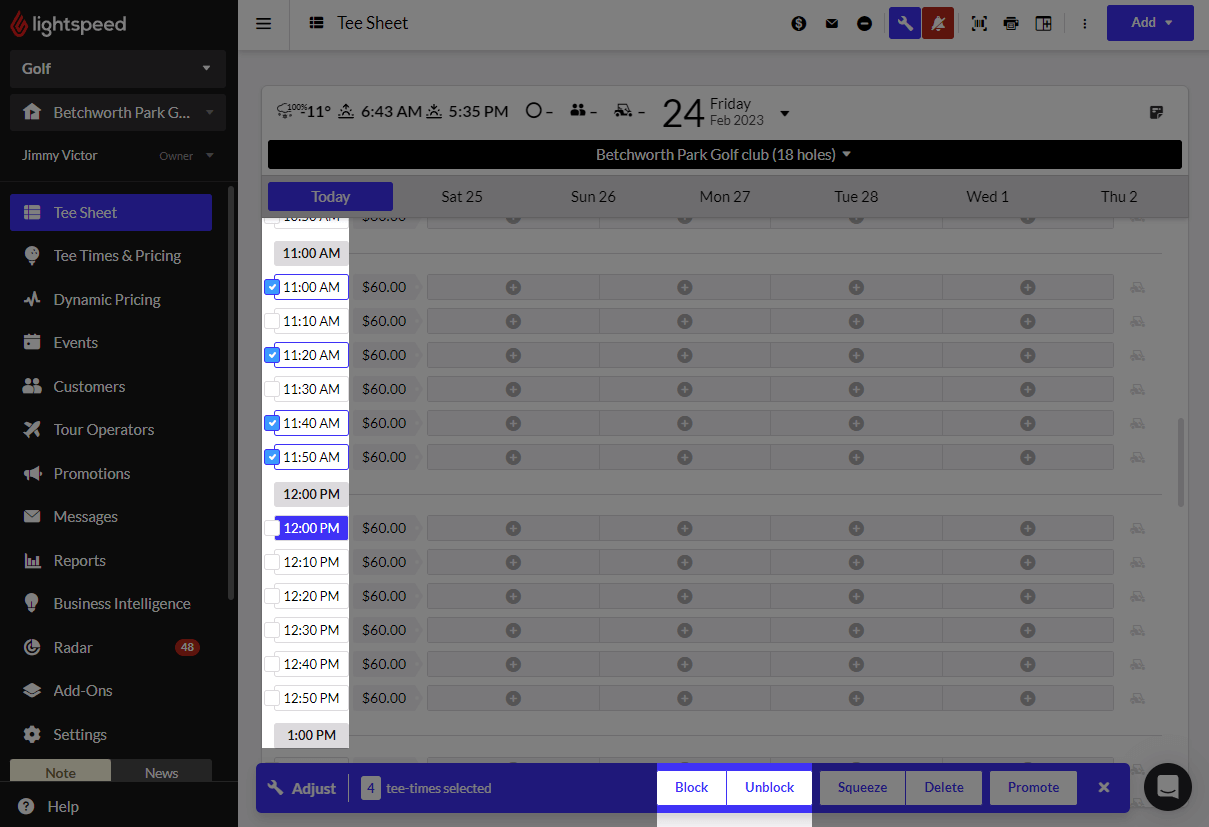Print the tee sheet with printer icon
Image resolution: width=1209 pixels, height=827 pixels.
click(1011, 23)
